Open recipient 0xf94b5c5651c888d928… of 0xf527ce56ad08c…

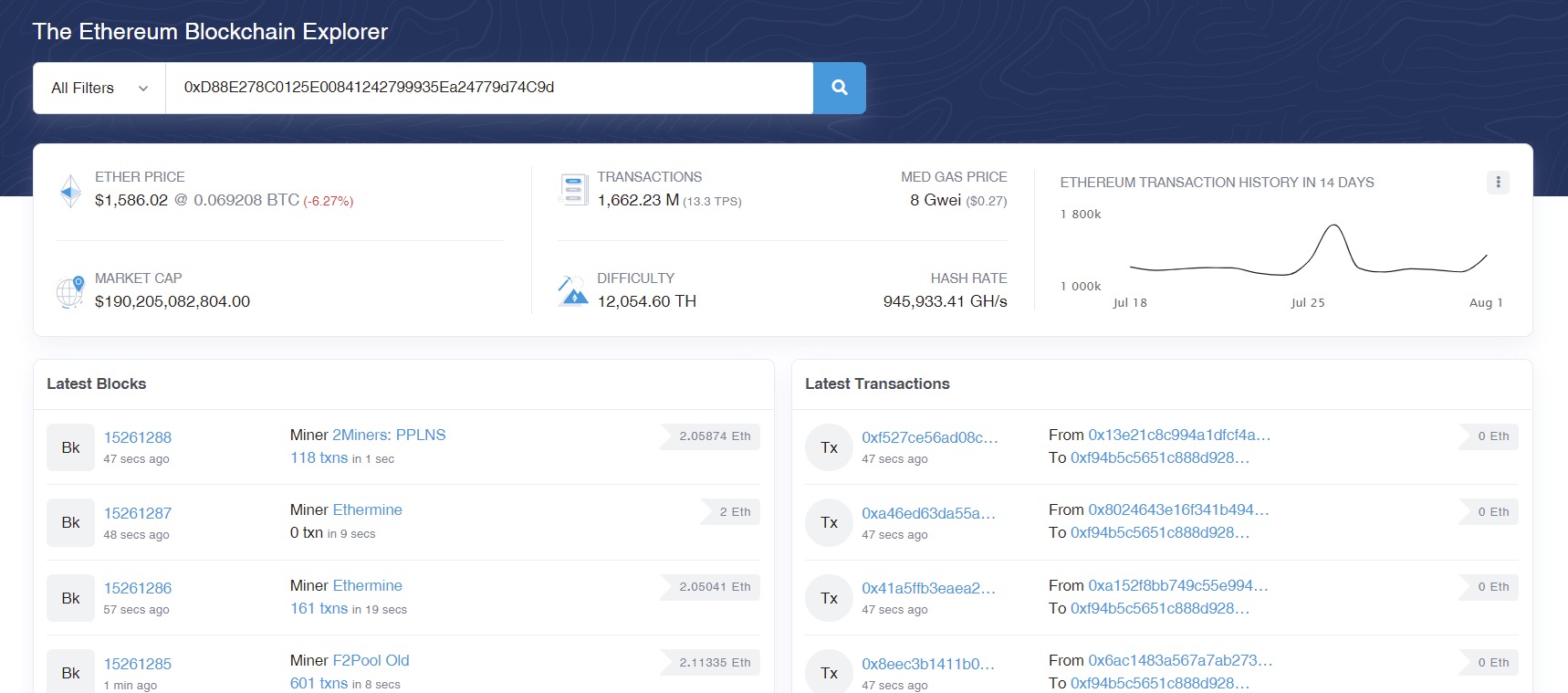1160,457
